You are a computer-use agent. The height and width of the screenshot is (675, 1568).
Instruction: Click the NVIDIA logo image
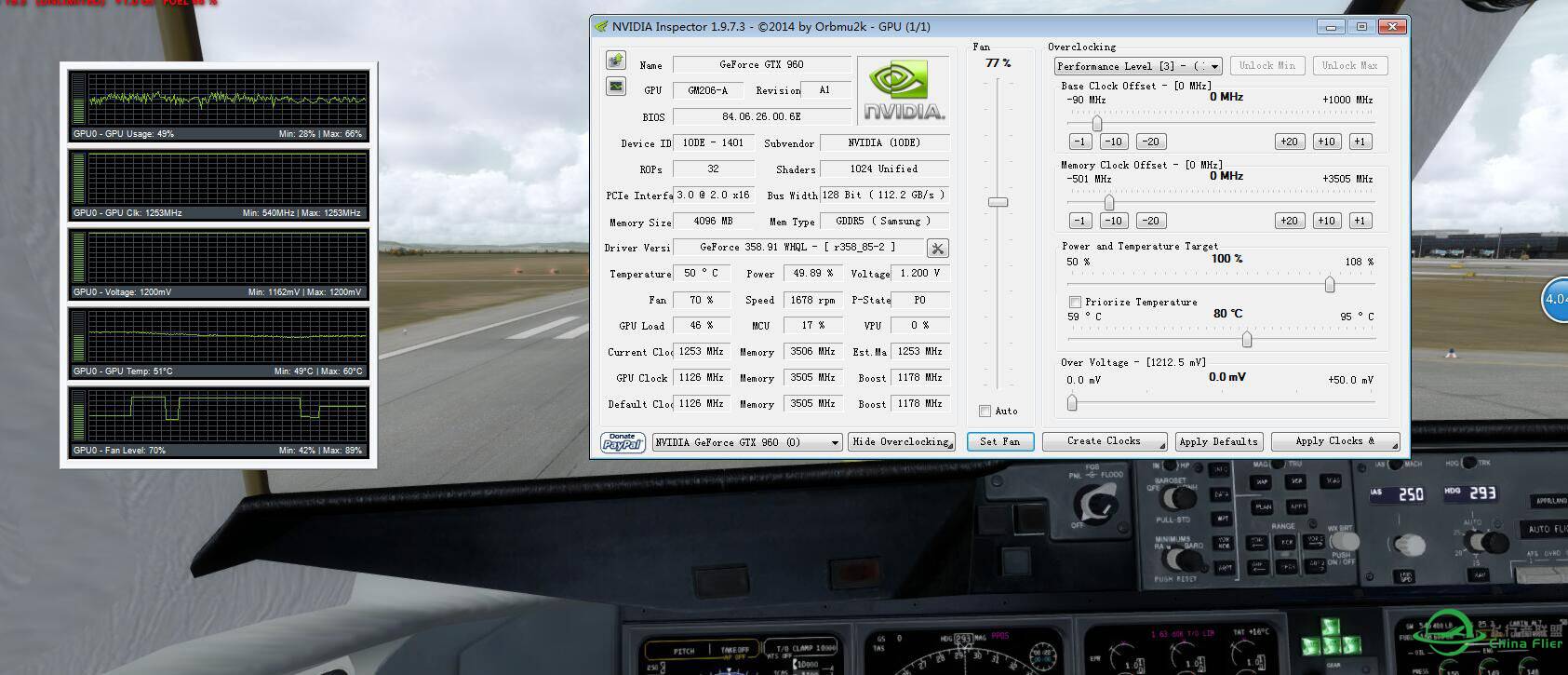click(903, 89)
